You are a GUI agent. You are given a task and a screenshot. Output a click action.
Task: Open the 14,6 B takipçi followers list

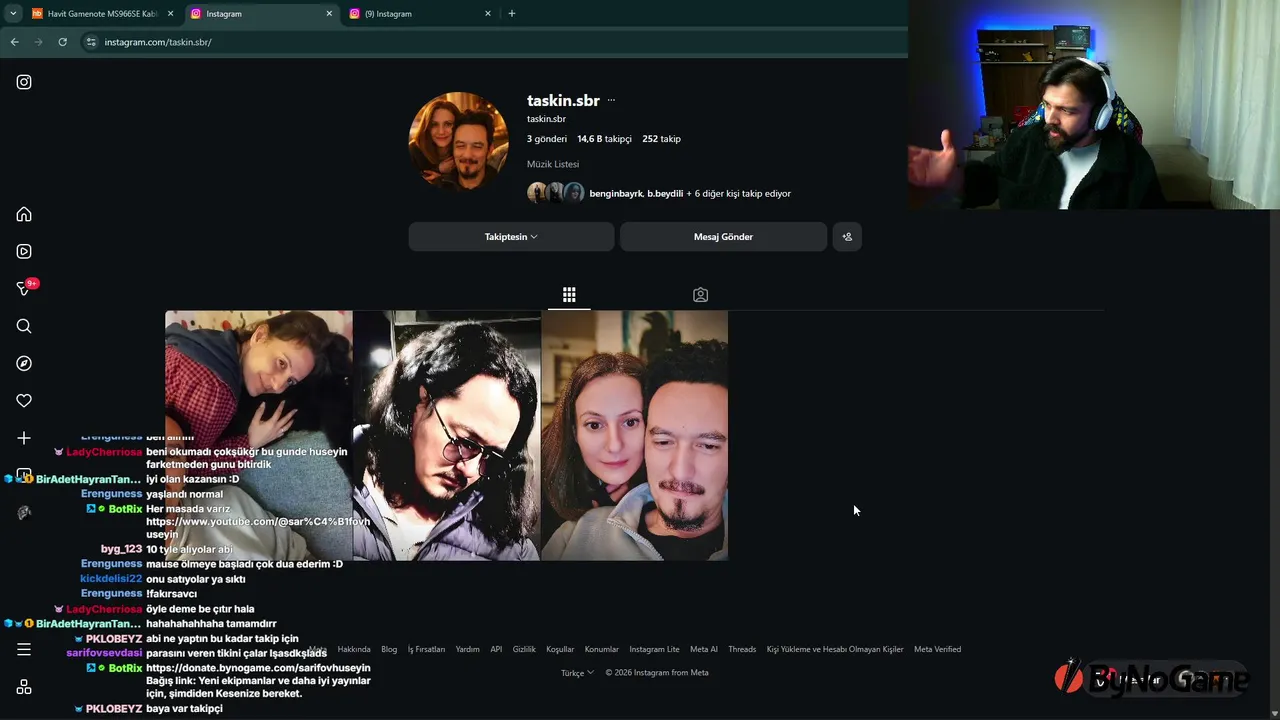(604, 139)
